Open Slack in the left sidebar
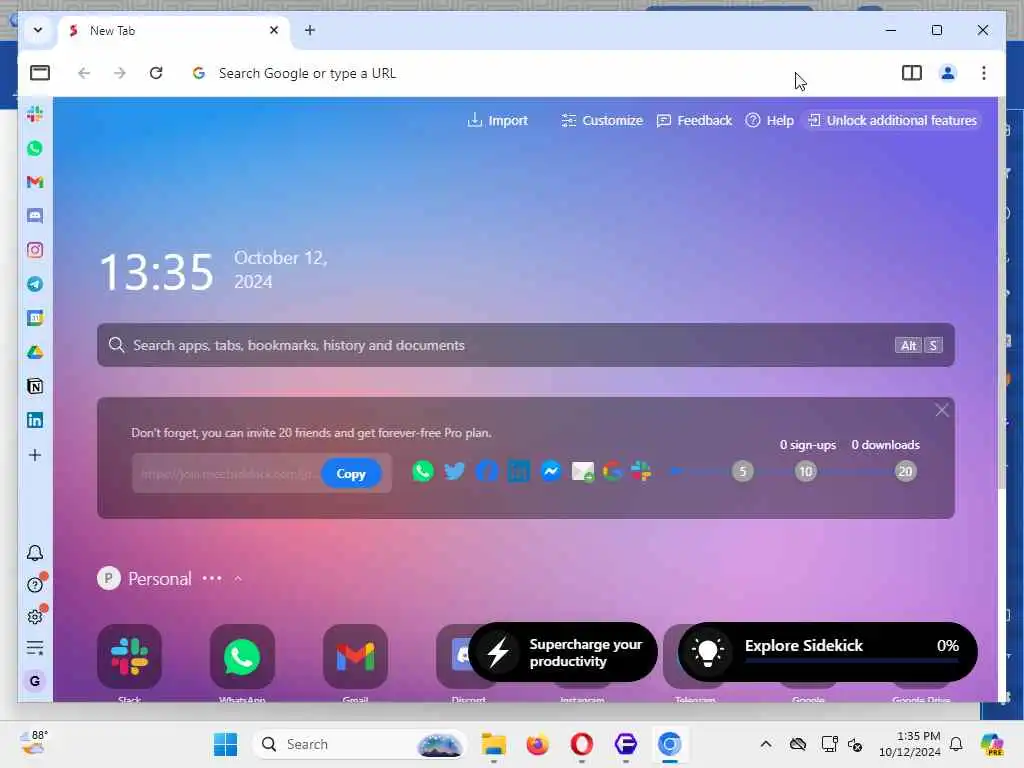1024x768 pixels. pos(35,114)
